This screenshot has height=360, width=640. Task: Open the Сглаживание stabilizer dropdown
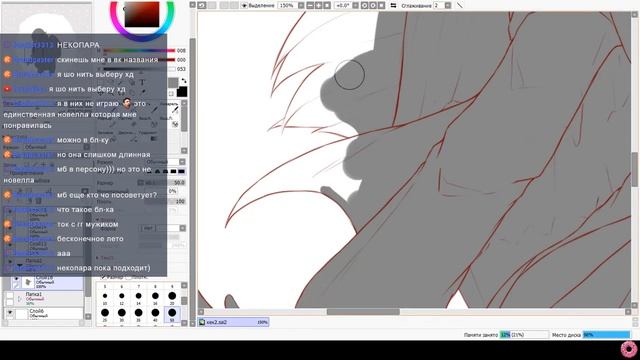pyautogui.click(x=448, y=5)
